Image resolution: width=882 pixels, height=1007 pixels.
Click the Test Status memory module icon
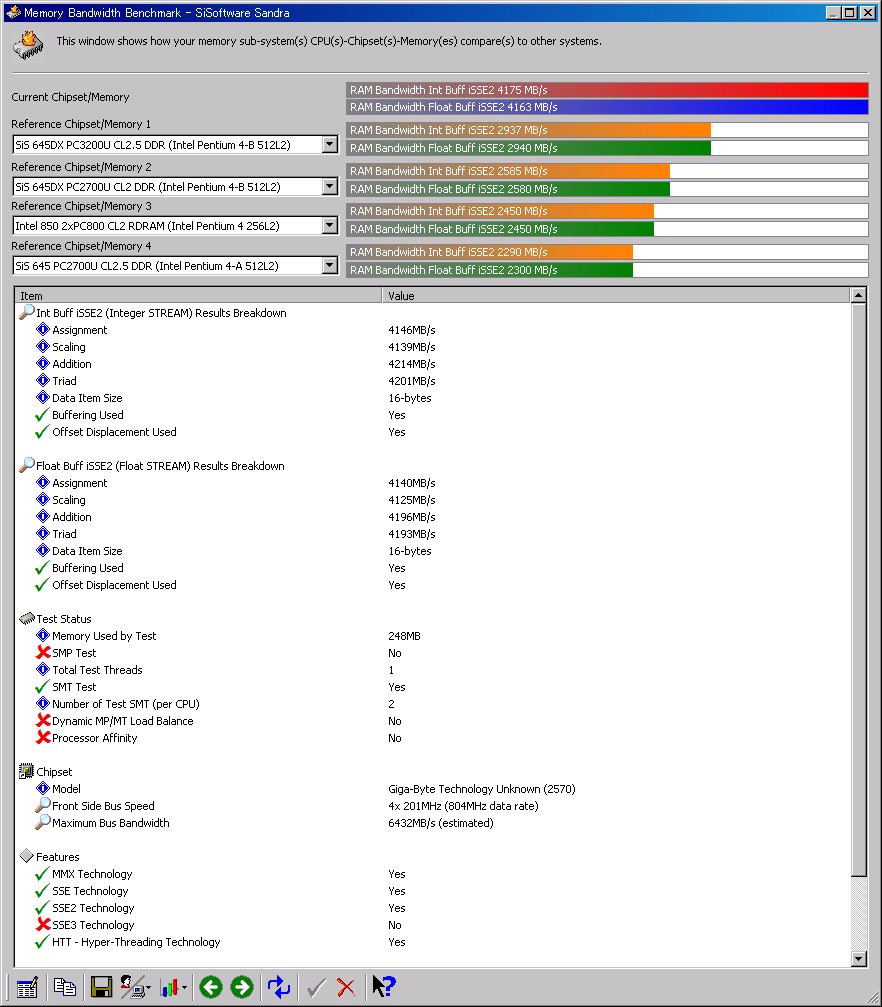click(26, 618)
